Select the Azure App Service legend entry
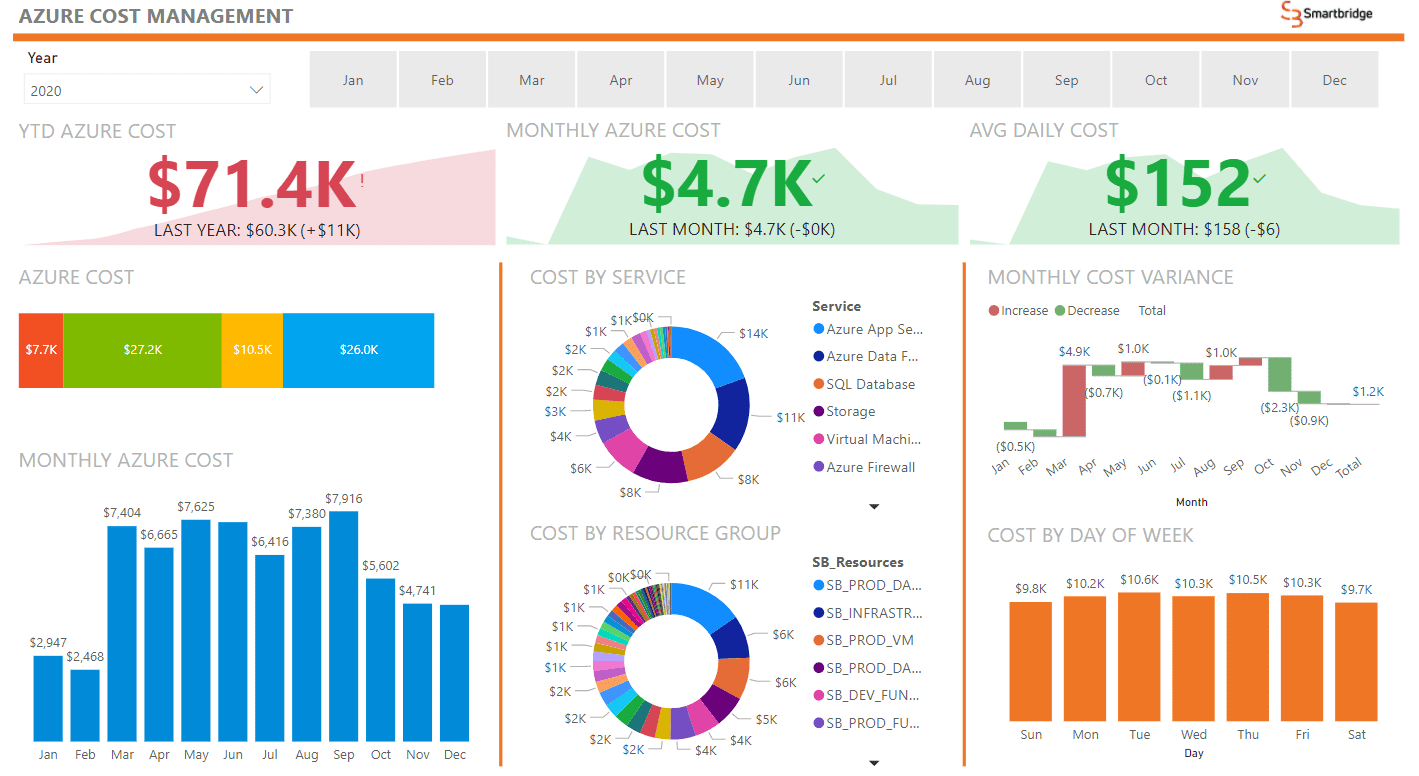Image resolution: width=1419 pixels, height=776 pixels. coord(868,328)
